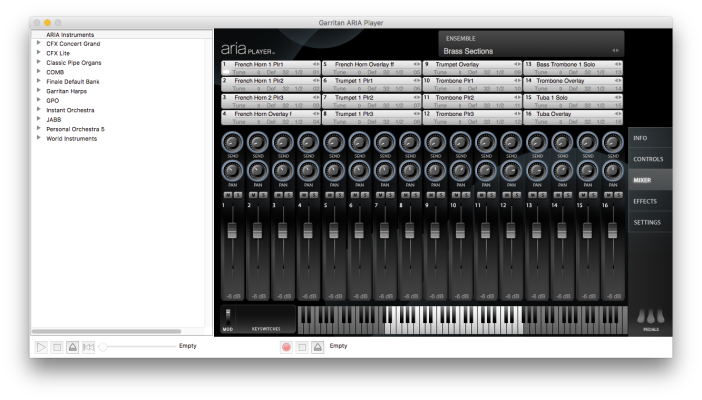Expand the Garritan Harps folder

tap(39, 90)
